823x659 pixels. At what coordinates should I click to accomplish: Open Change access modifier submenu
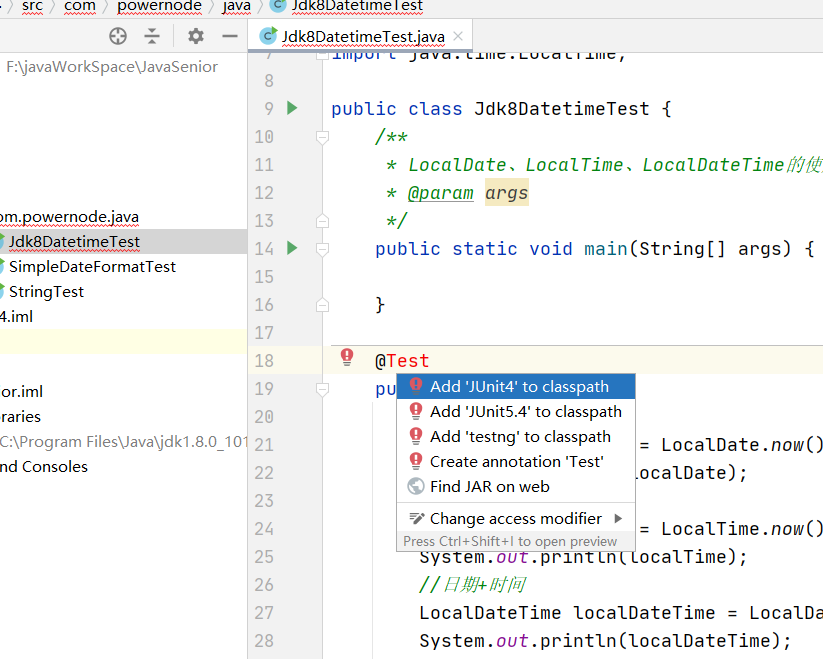click(516, 518)
